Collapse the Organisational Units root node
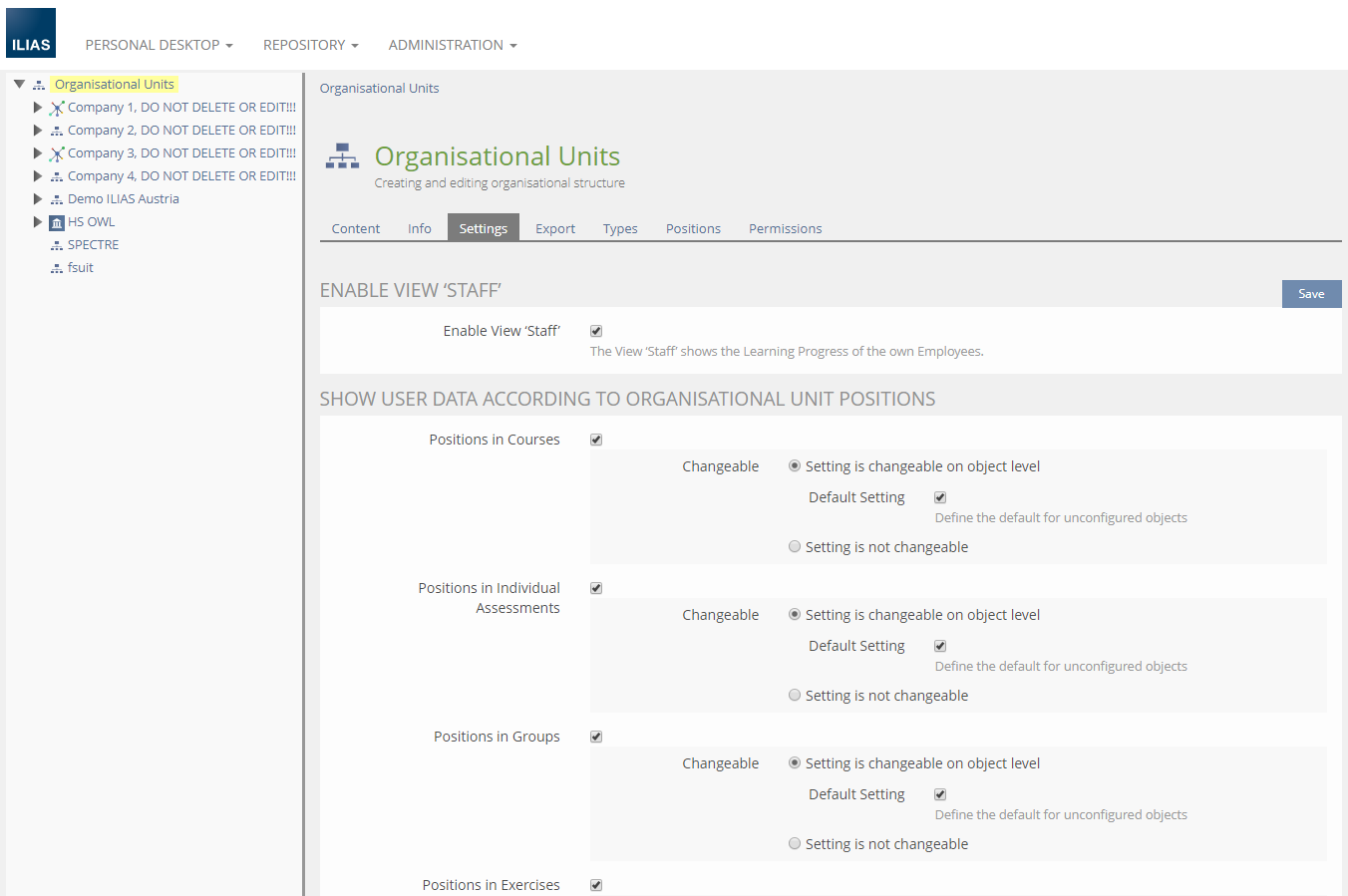This screenshot has height=896, width=1348. 19,85
